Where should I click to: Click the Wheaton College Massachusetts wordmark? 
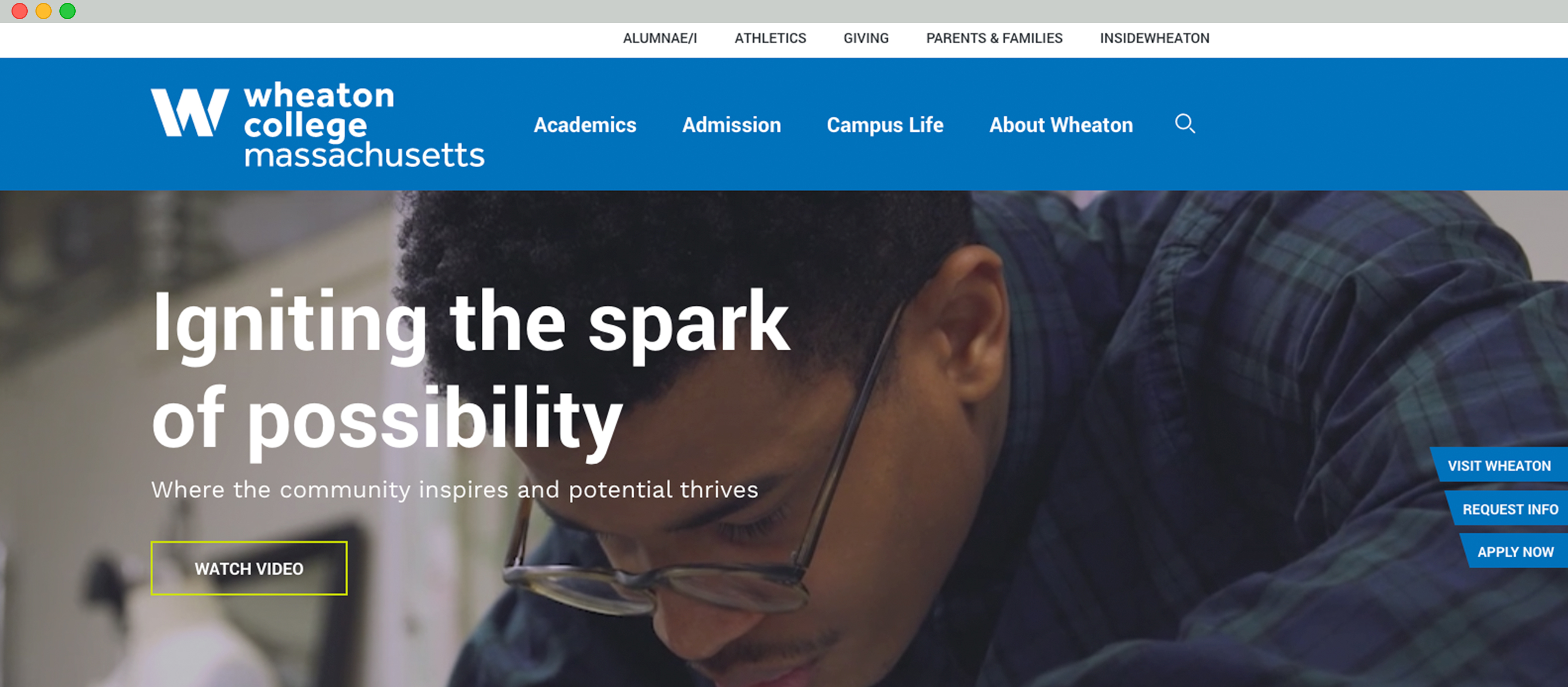(x=364, y=124)
